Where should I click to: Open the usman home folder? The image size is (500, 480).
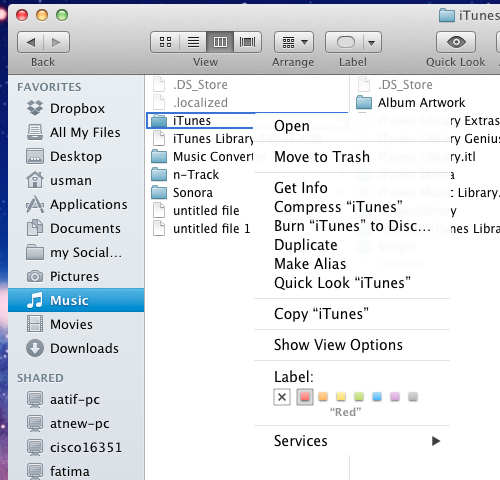(76, 180)
